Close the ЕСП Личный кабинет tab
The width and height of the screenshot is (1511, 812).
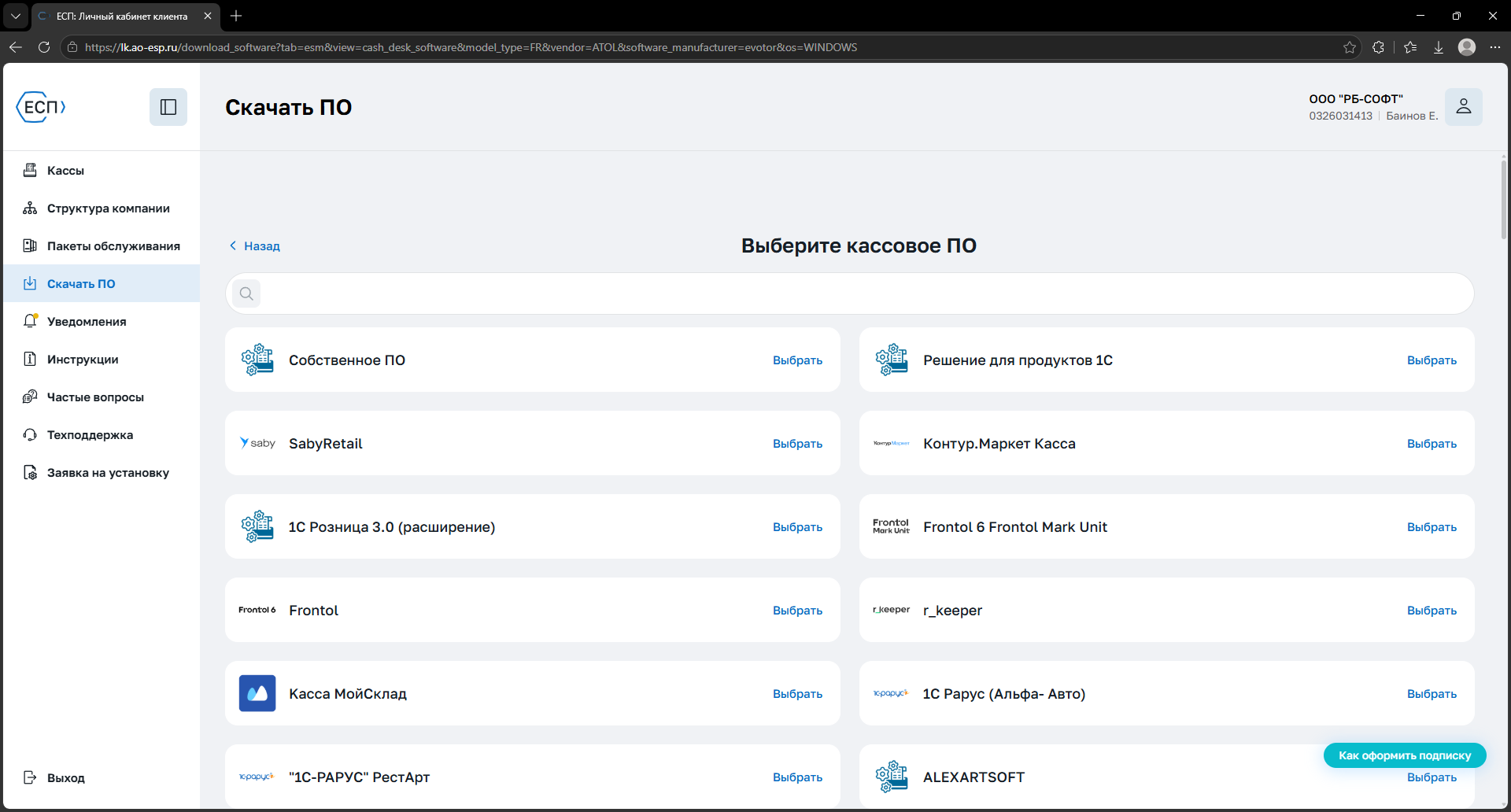pyautogui.click(x=208, y=16)
